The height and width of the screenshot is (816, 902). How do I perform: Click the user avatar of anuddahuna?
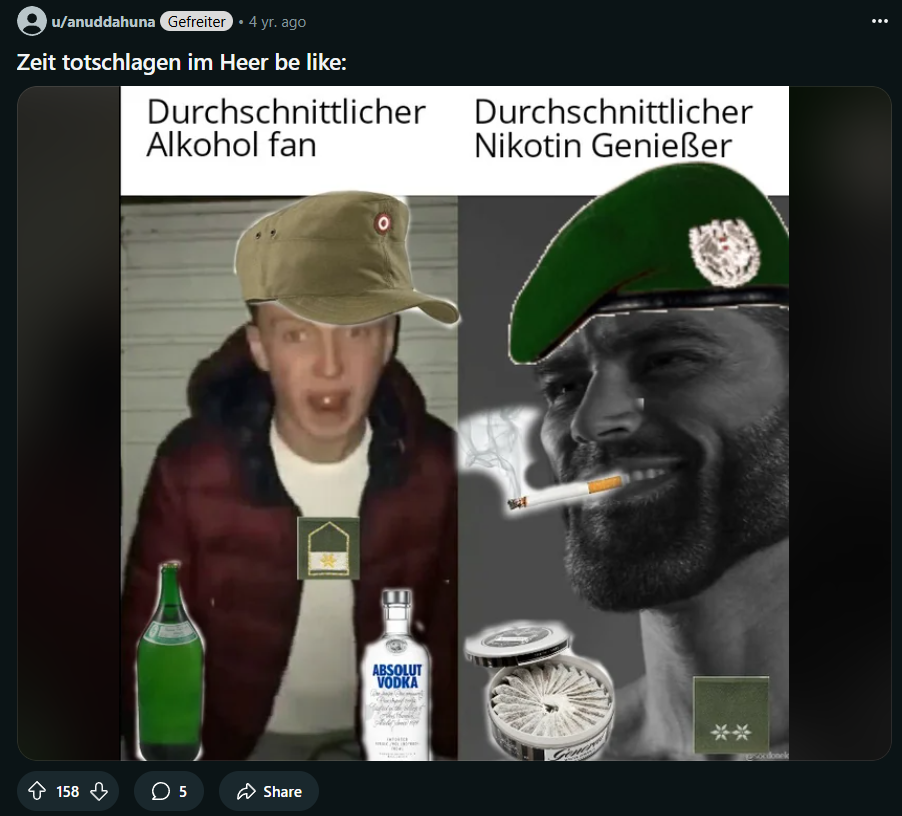coord(32,21)
